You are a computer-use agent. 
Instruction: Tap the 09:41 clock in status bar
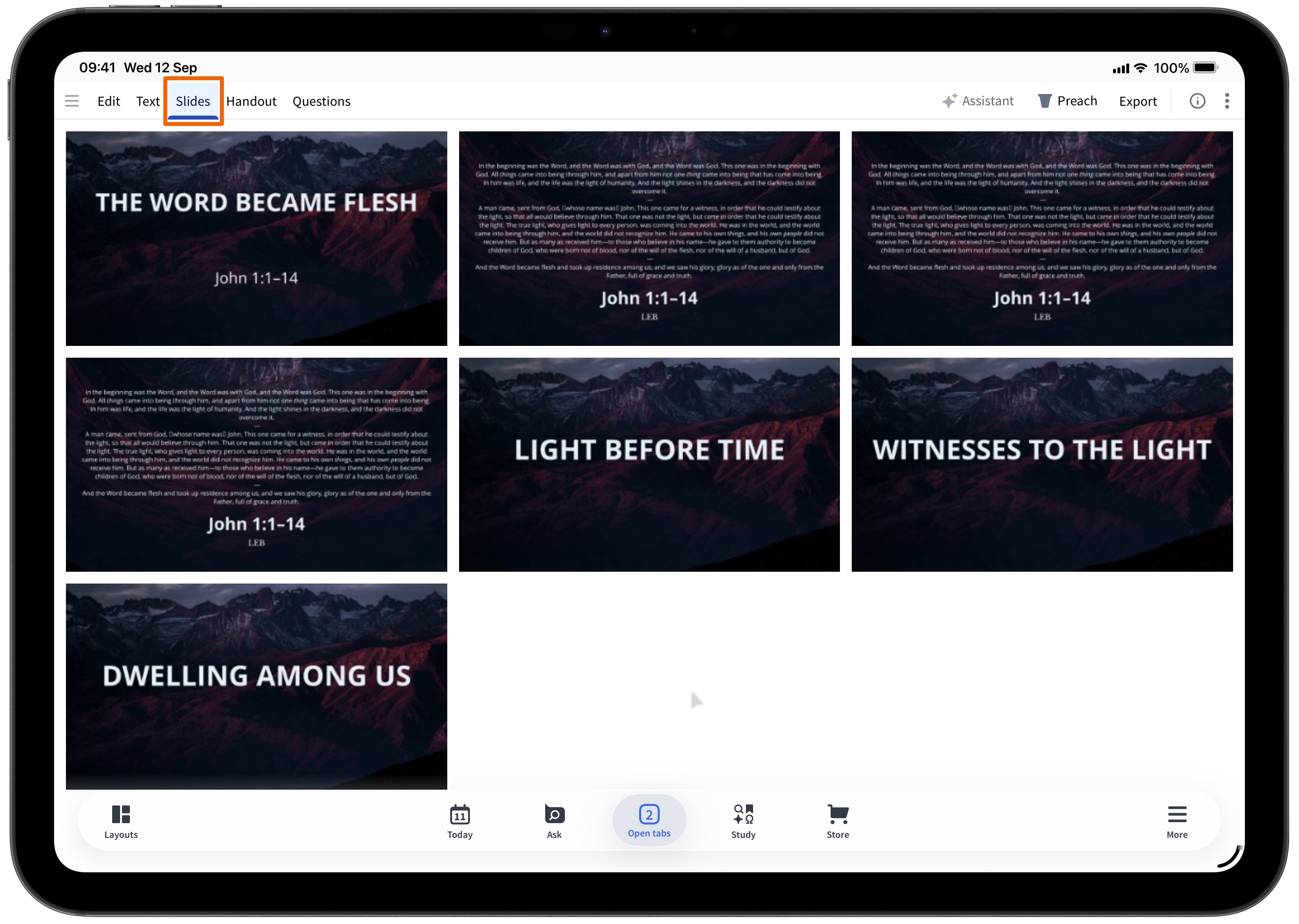(x=97, y=68)
